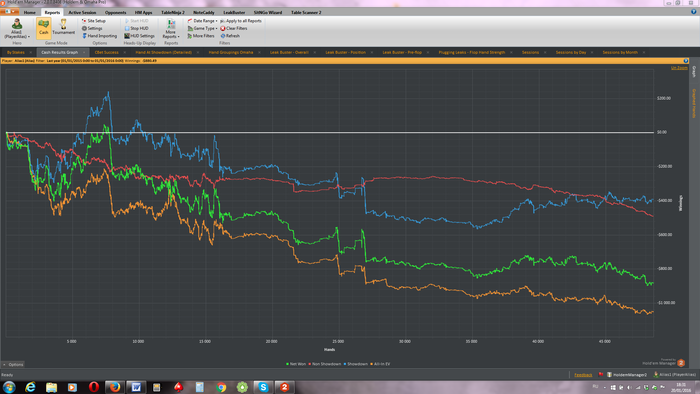This screenshot has height=394, width=700.
Task: Refresh the report
Action: (230, 36)
